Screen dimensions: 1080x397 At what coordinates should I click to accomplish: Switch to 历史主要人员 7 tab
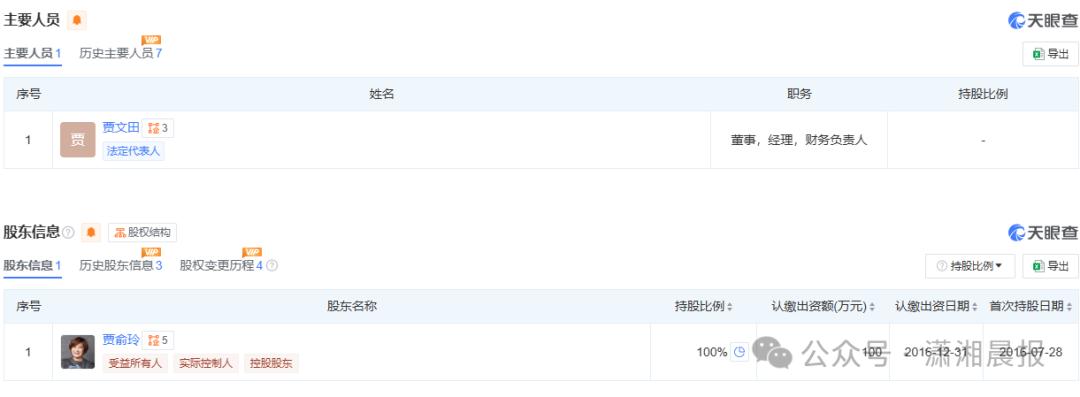[x=121, y=53]
